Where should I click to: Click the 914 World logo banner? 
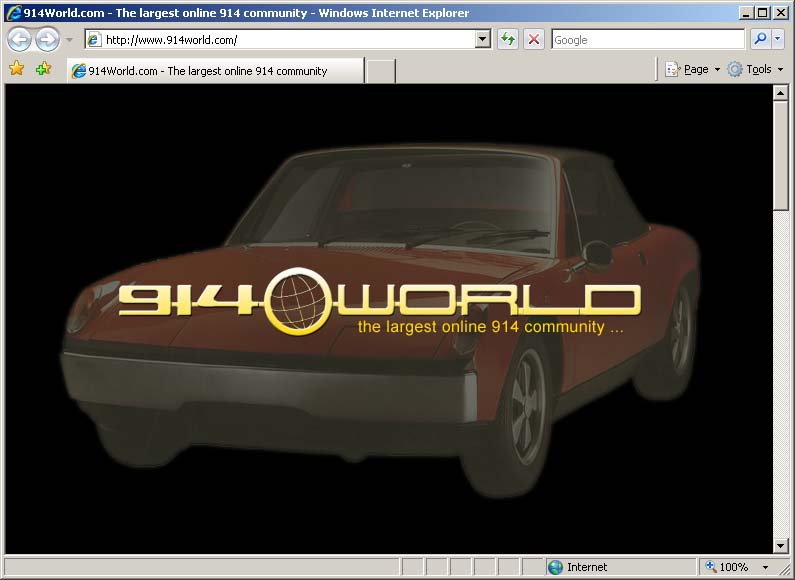coord(379,302)
